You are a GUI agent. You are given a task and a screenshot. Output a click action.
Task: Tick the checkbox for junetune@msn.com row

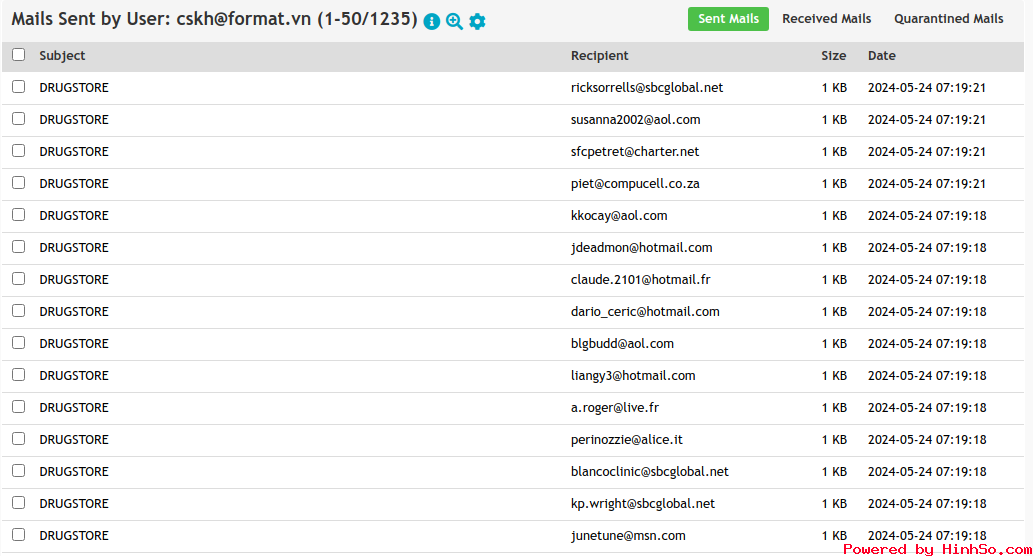[x=18, y=534]
